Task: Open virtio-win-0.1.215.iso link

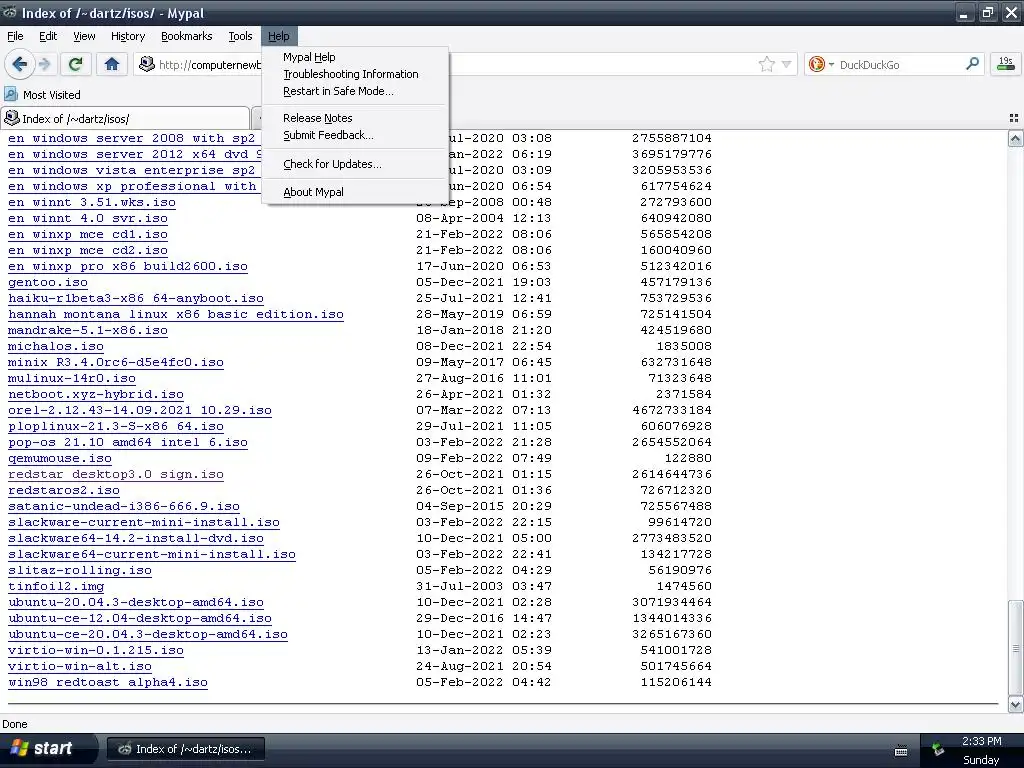Action: coord(95,650)
